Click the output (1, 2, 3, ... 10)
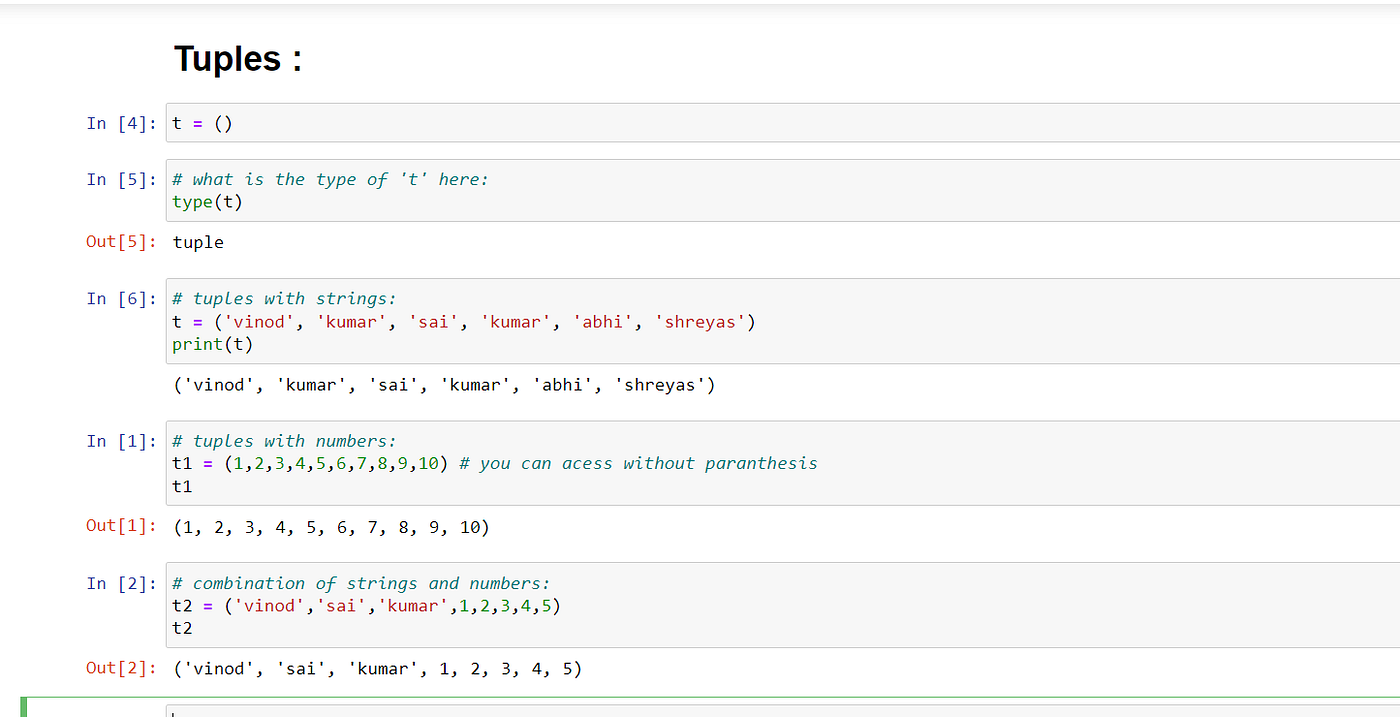1400x717 pixels. coord(331,527)
